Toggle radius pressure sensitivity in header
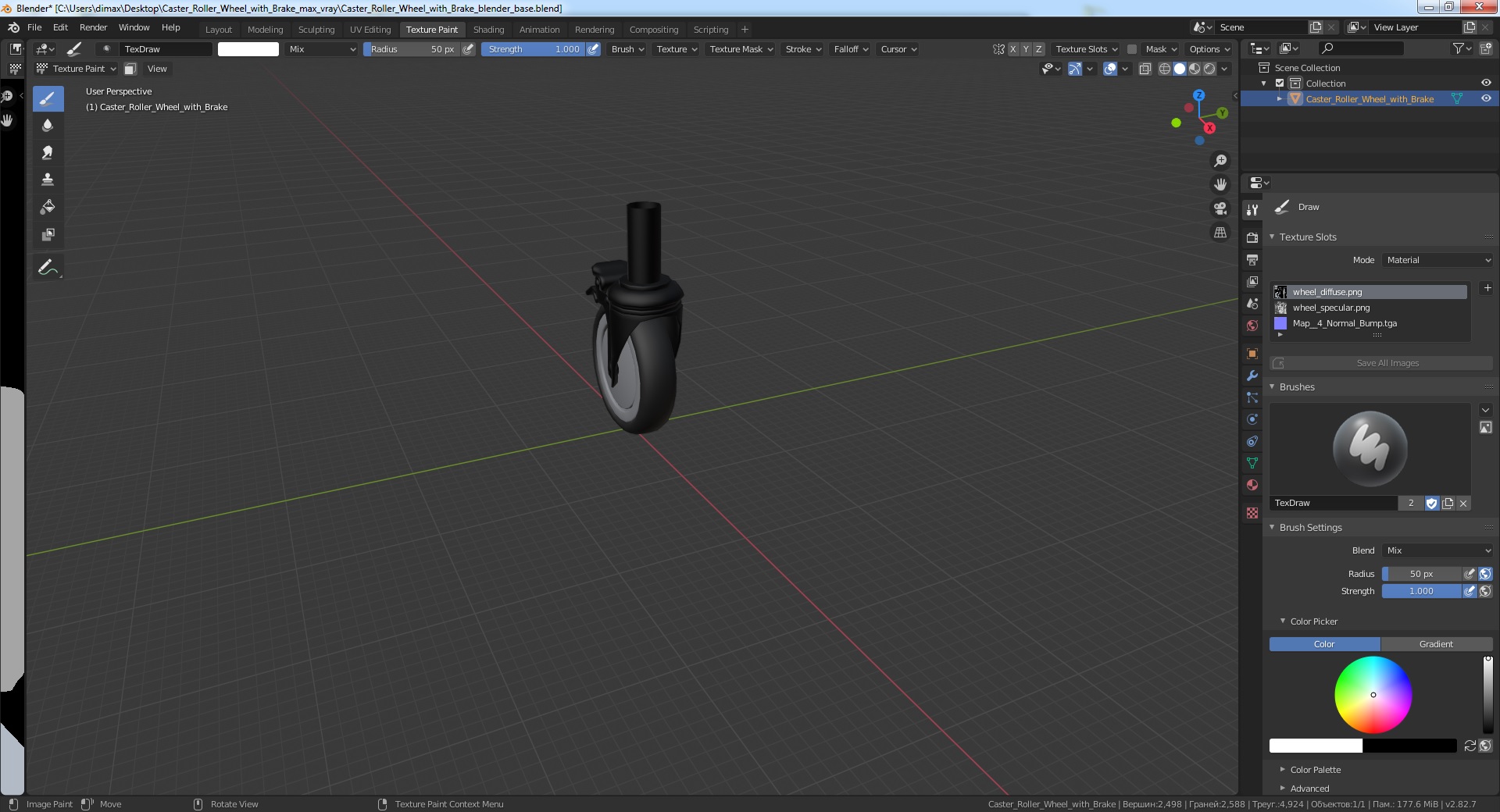This screenshot has width=1500, height=812. [468, 49]
